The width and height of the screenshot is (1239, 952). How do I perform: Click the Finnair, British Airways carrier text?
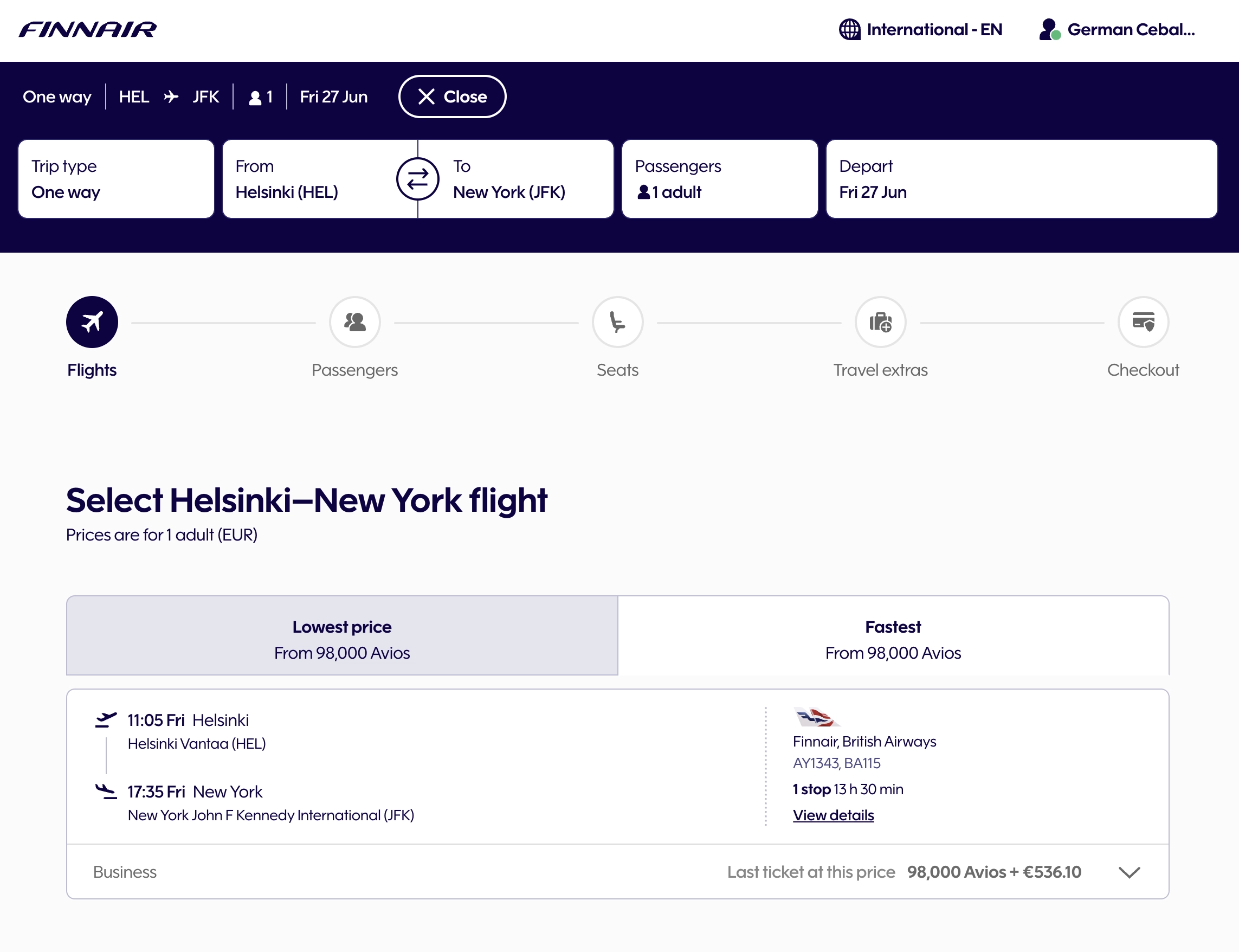coord(864,741)
